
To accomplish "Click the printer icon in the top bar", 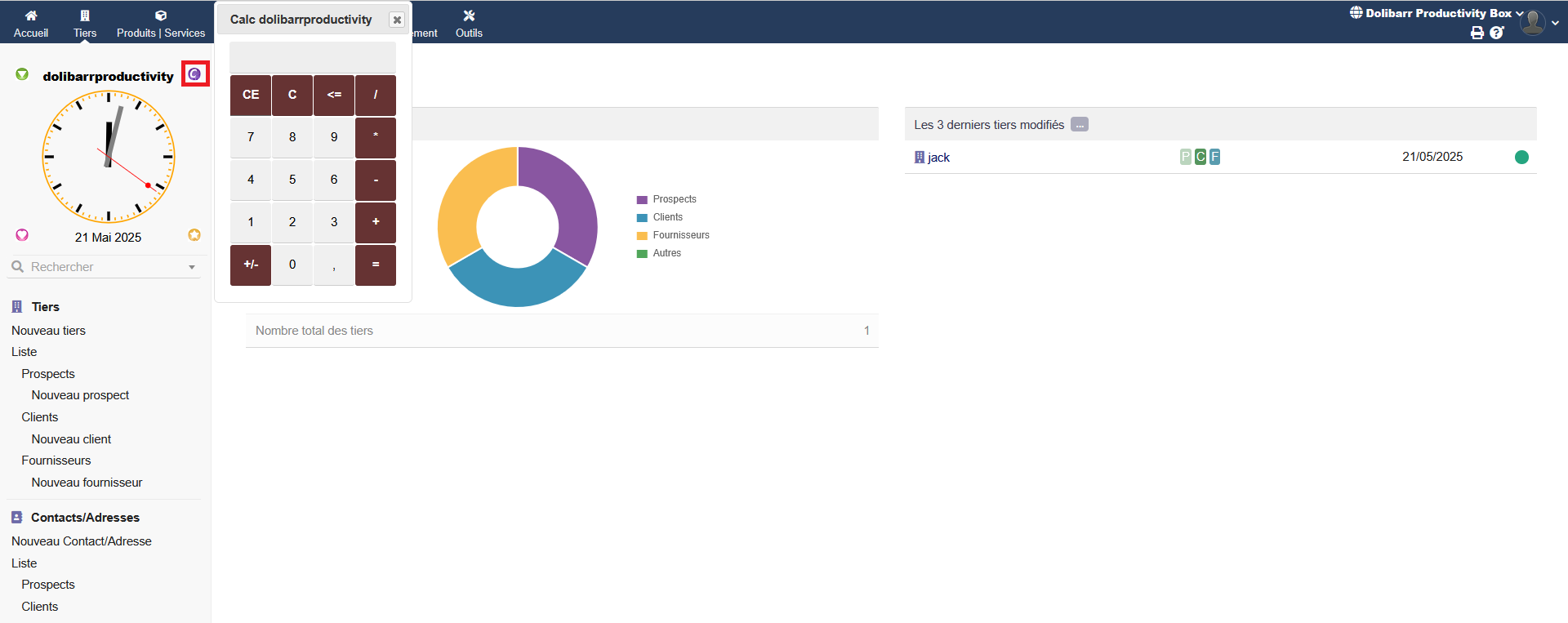I will [x=1477, y=33].
